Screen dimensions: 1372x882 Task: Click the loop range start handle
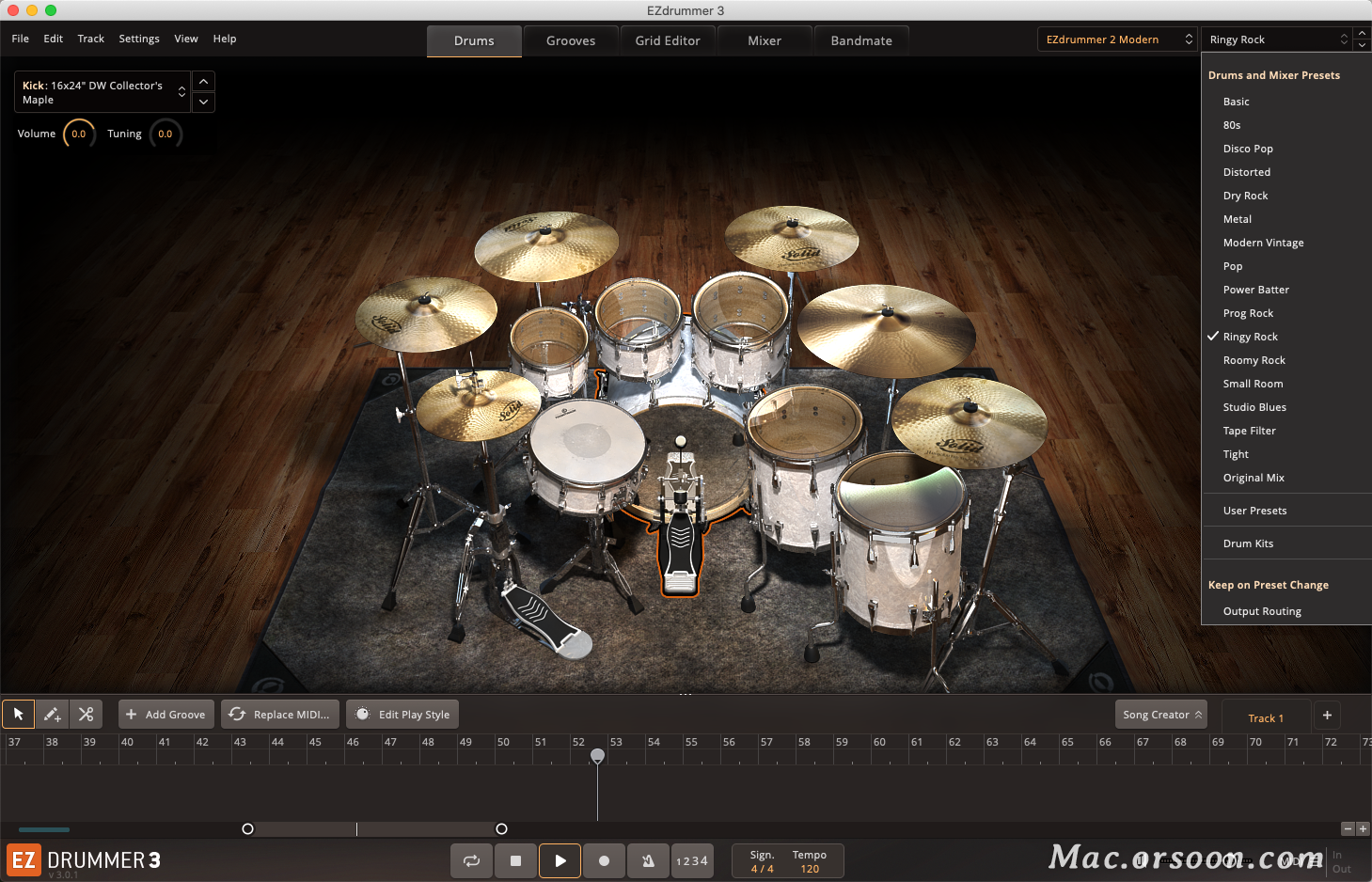(x=247, y=828)
